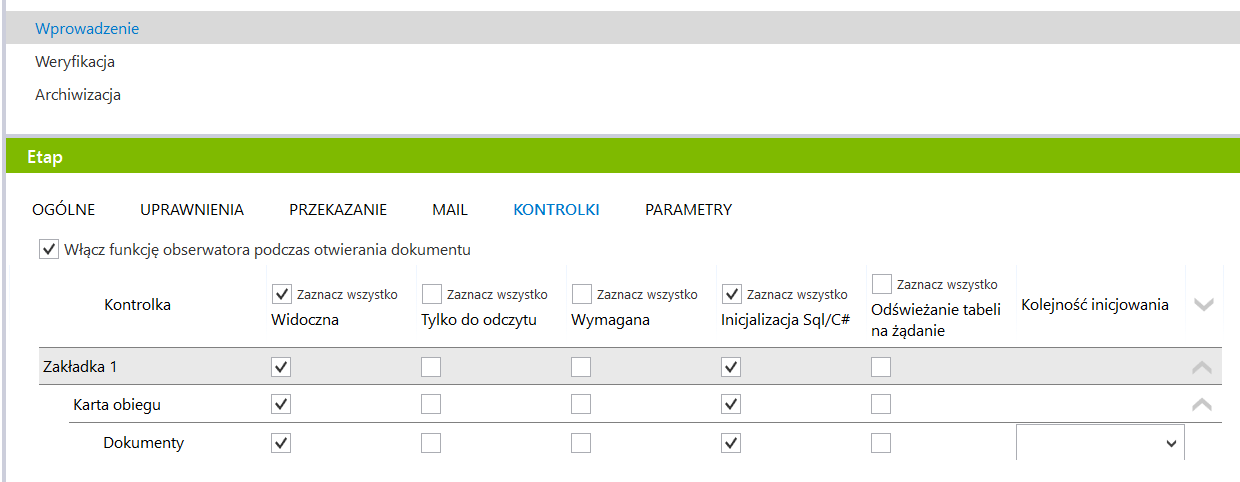Viewport: 1240px width, 482px height.
Task: Collapse the Zakładka 1 row chevron
Action: [x=1203, y=367]
